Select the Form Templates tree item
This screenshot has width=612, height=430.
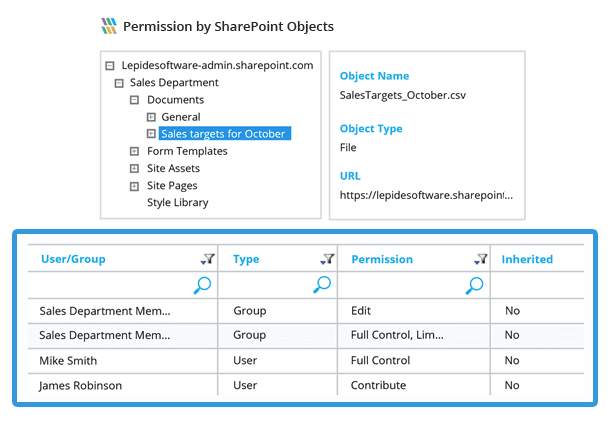tap(187, 151)
